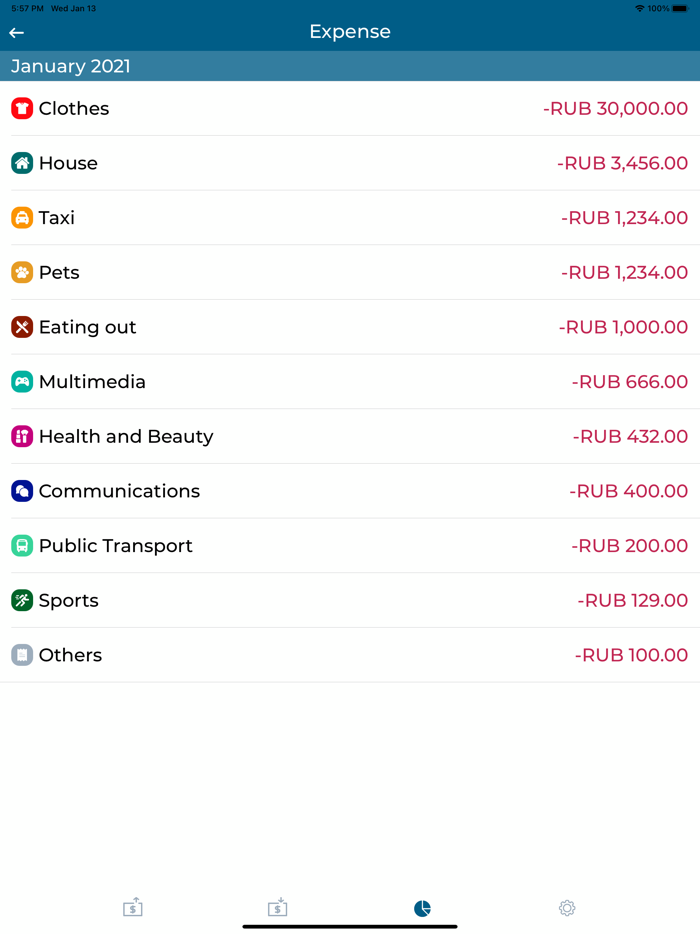Select the pie chart statistics tab

click(422, 908)
